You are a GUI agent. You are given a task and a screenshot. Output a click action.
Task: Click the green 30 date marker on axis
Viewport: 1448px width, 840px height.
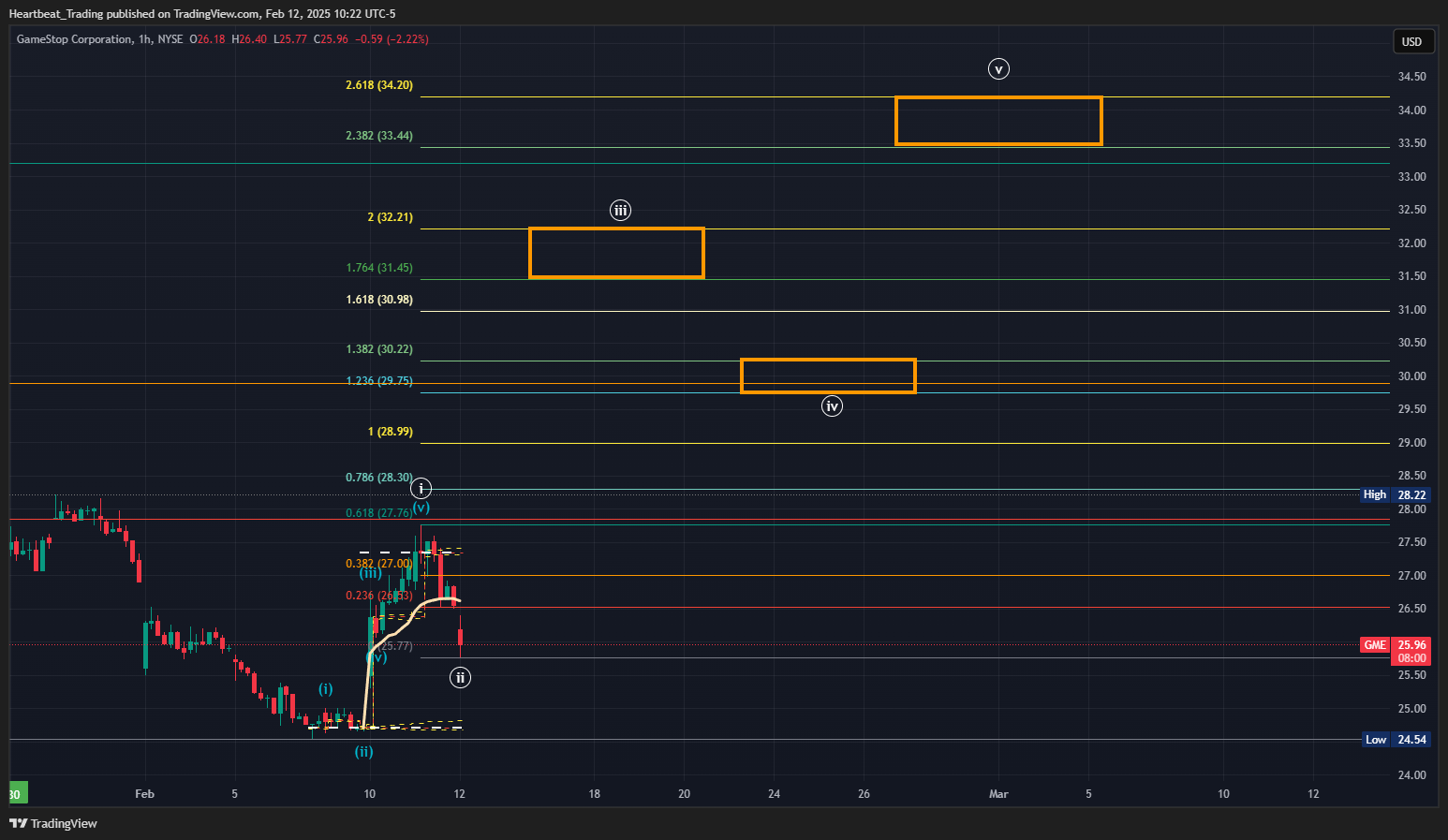pos(18,793)
